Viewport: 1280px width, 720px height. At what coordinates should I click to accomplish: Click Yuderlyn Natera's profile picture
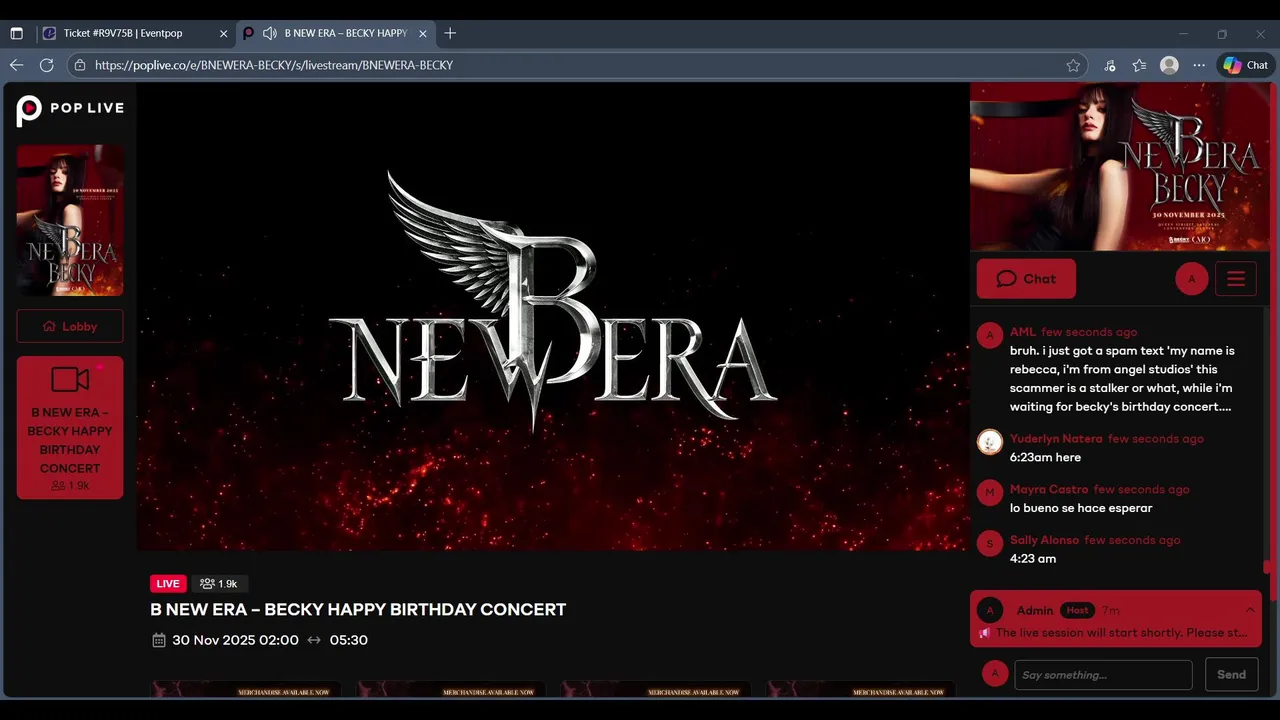click(x=990, y=442)
